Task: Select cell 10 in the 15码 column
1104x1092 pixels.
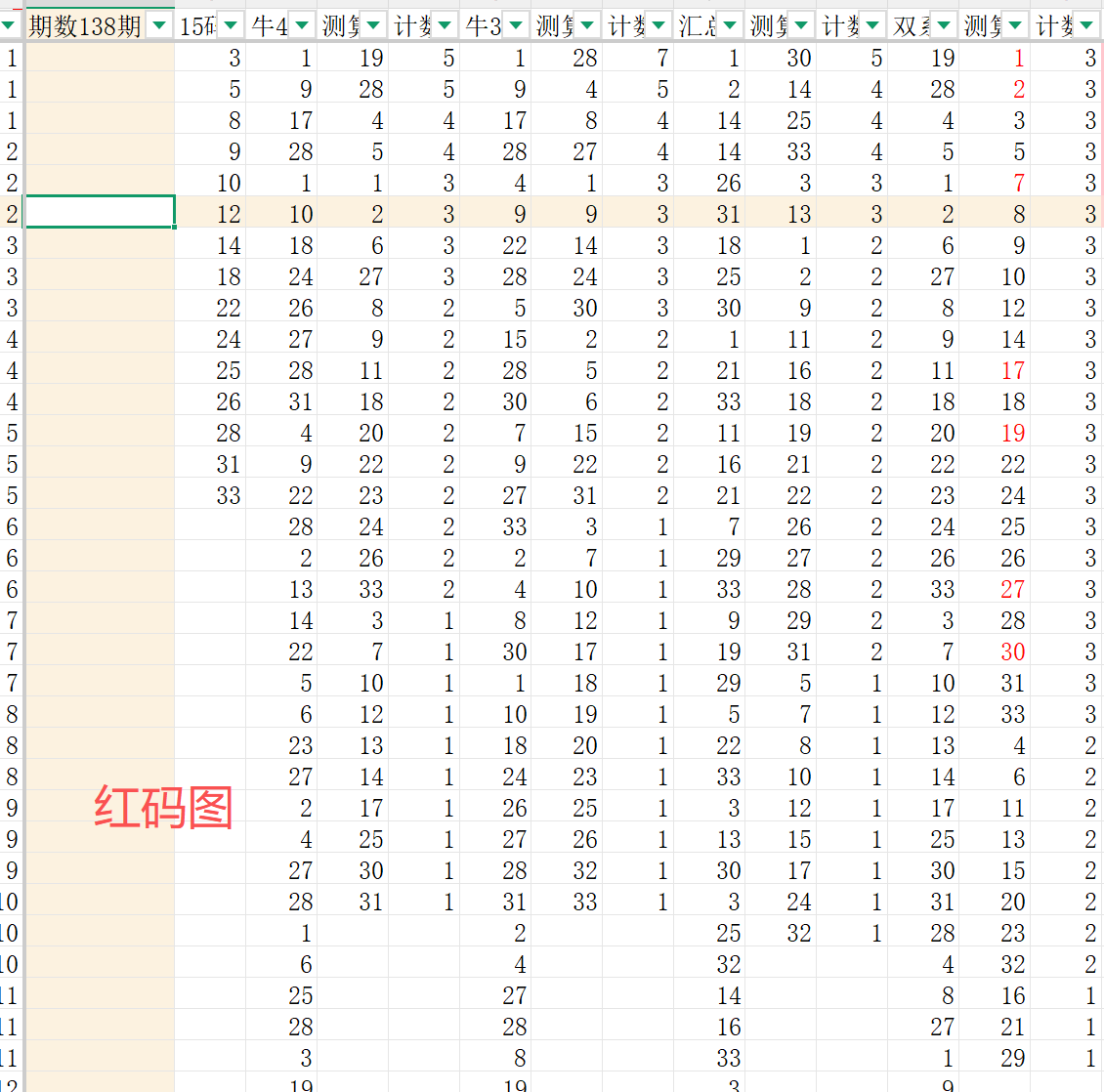Action: point(210,183)
